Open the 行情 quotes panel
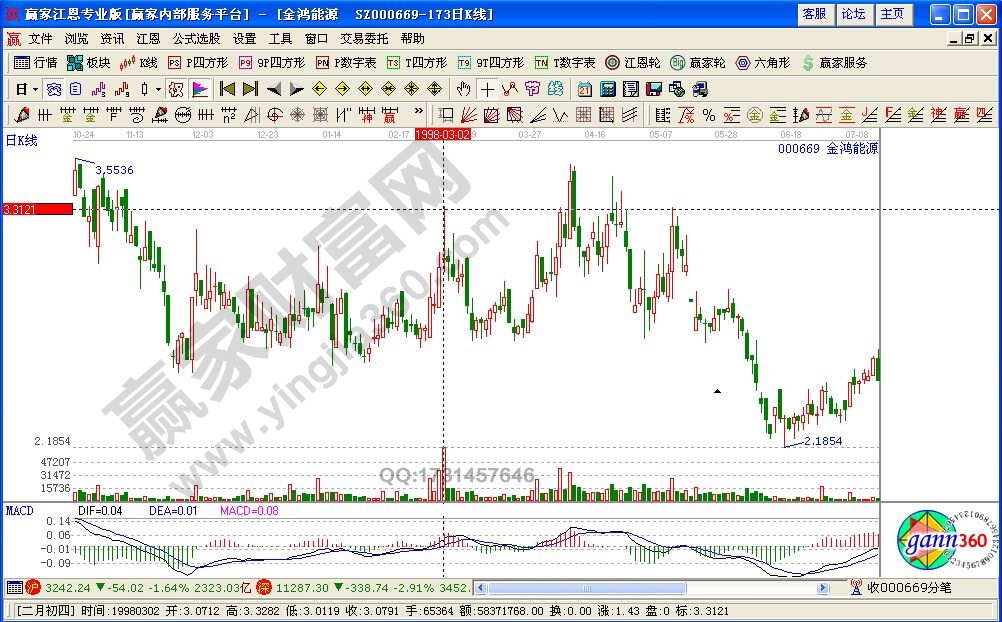This screenshot has height=622, width=1002. click(40, 62)
